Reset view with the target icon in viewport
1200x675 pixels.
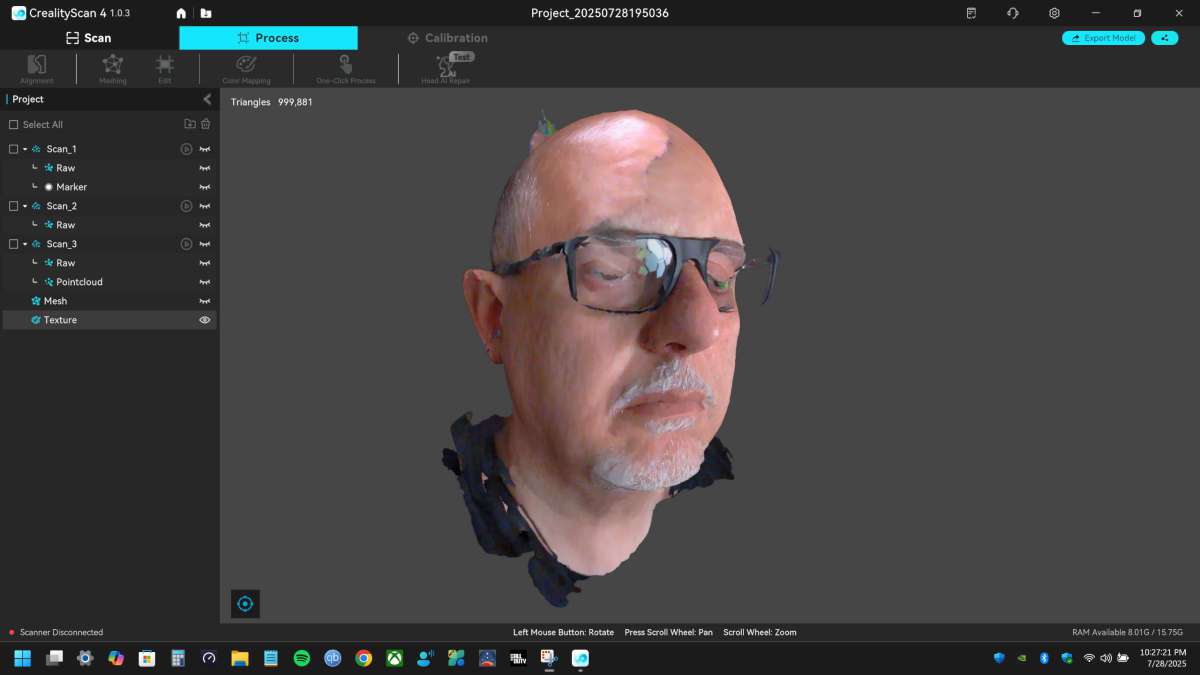pyautogui.click(x=245, y=604)
